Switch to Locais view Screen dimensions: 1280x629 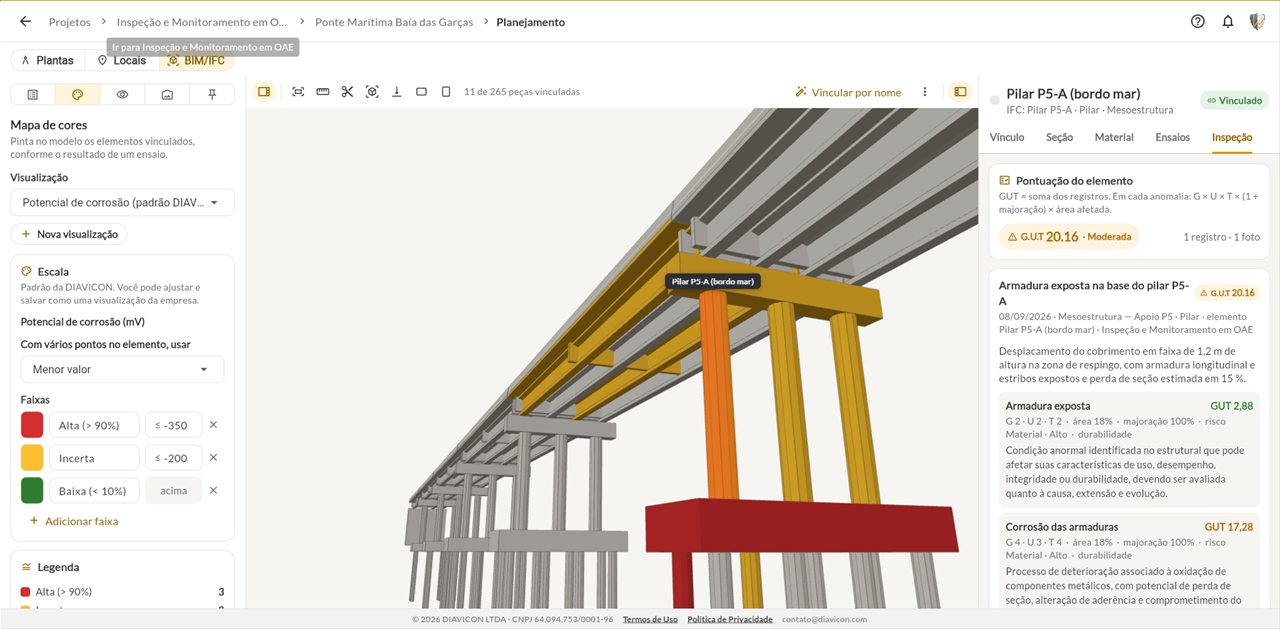[x=121, y=60]
